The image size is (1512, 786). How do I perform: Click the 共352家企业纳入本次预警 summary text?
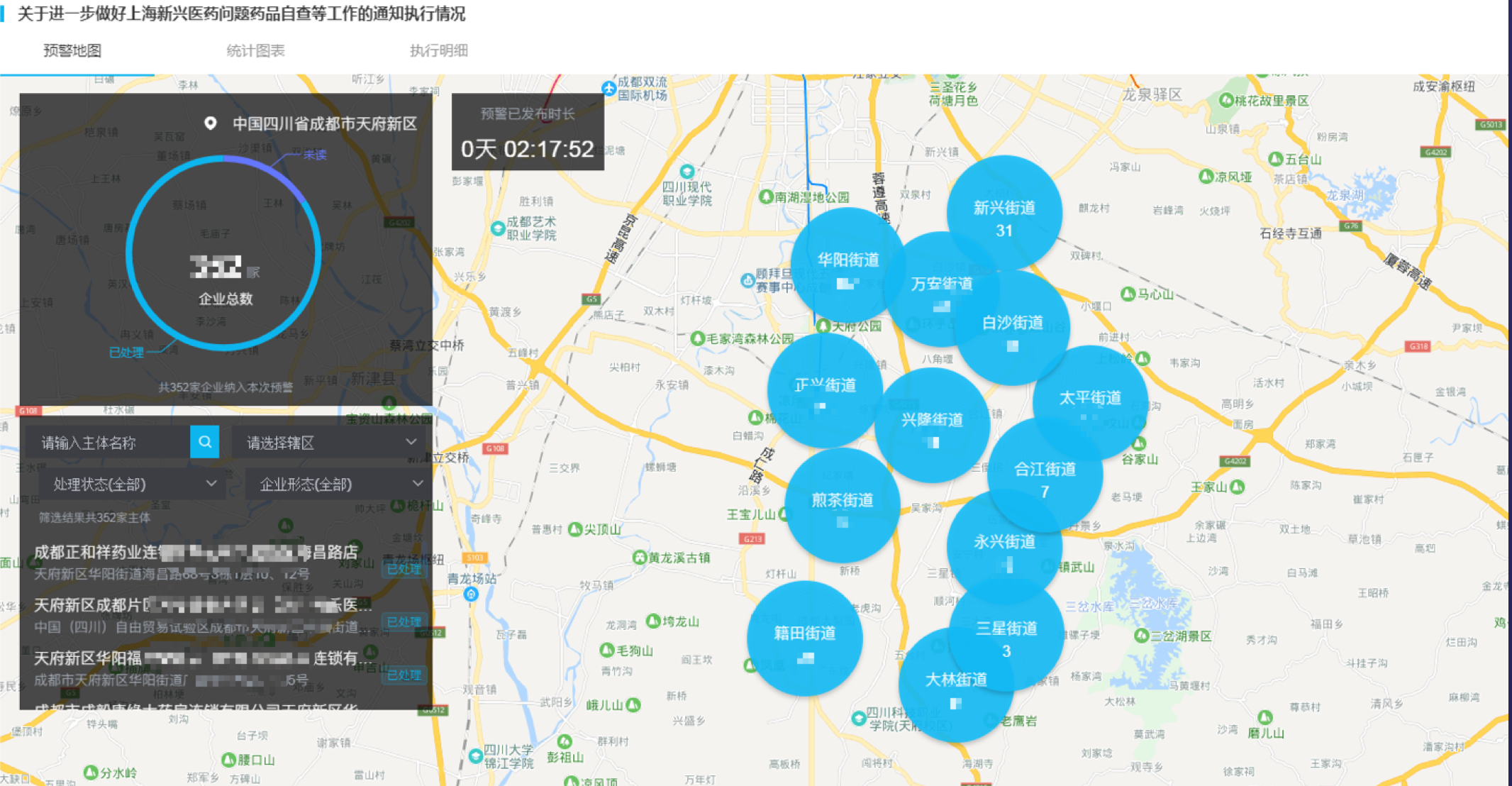click(225, 387)
